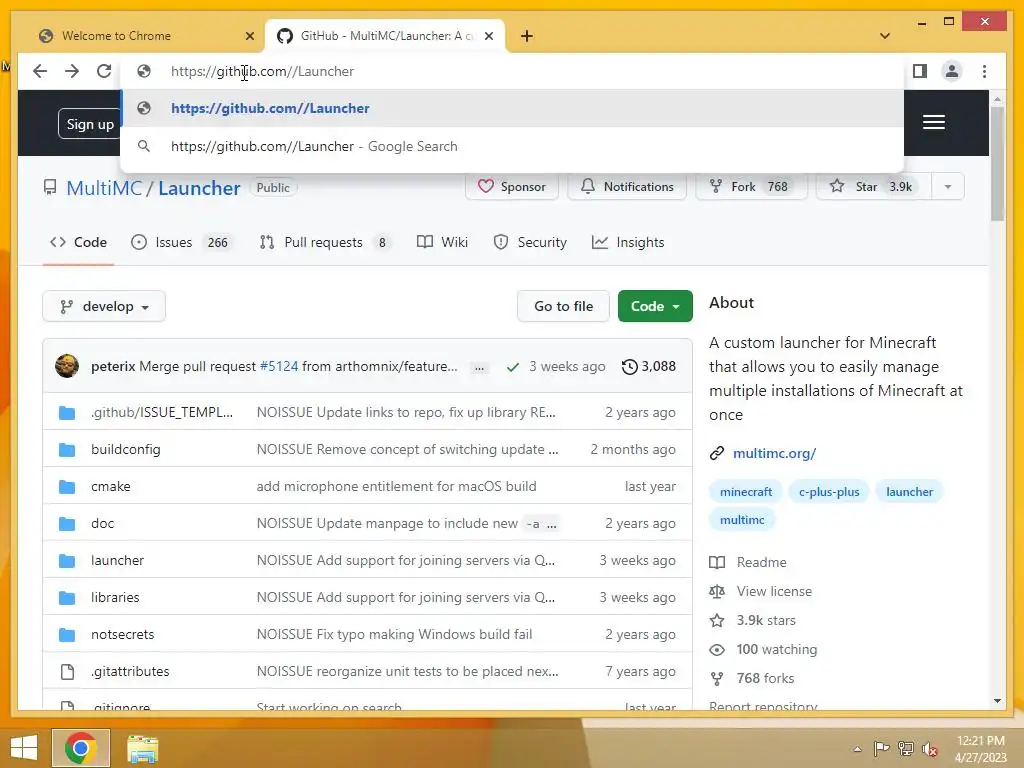The width and height of the screenshot is (1024, 768).
Task: Select the c-plus-plus topic tag
Action: 829,492
